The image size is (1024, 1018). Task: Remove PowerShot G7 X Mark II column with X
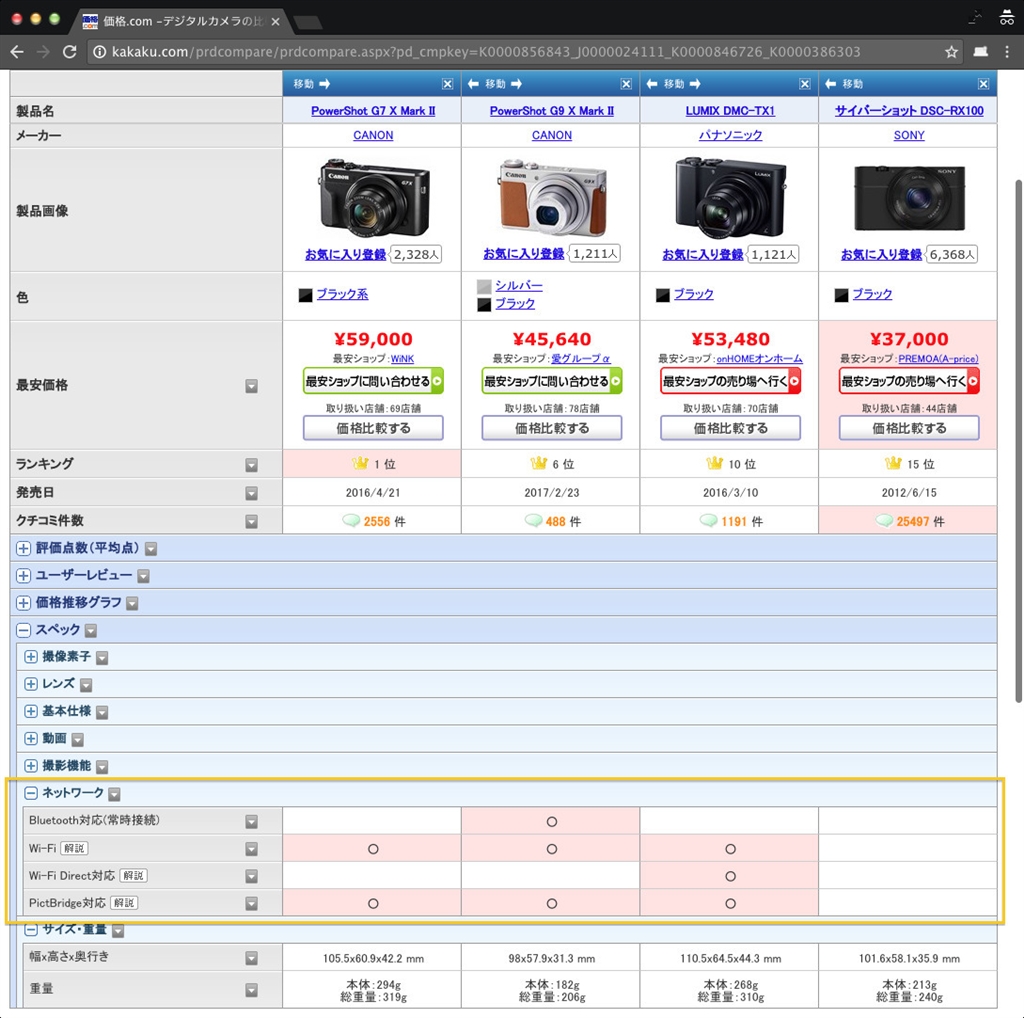click(447, 84)
